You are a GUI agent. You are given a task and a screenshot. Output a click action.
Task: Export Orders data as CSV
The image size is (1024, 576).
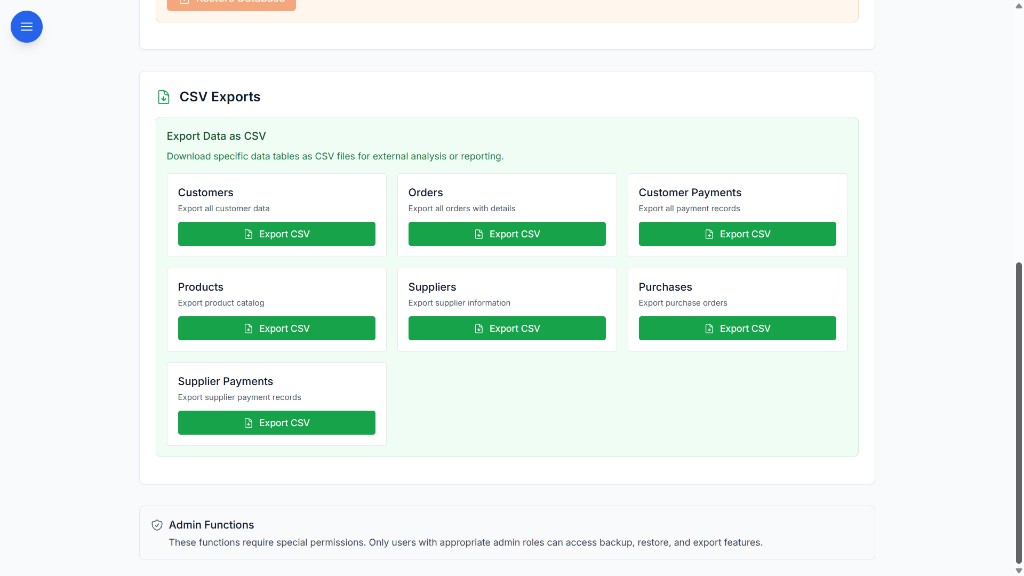coord(507,234)
